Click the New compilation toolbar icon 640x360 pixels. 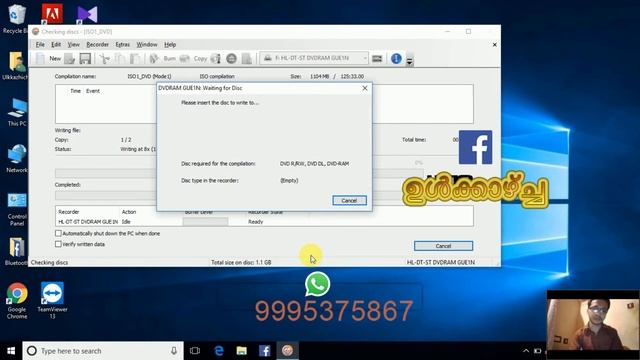(40, 58)
